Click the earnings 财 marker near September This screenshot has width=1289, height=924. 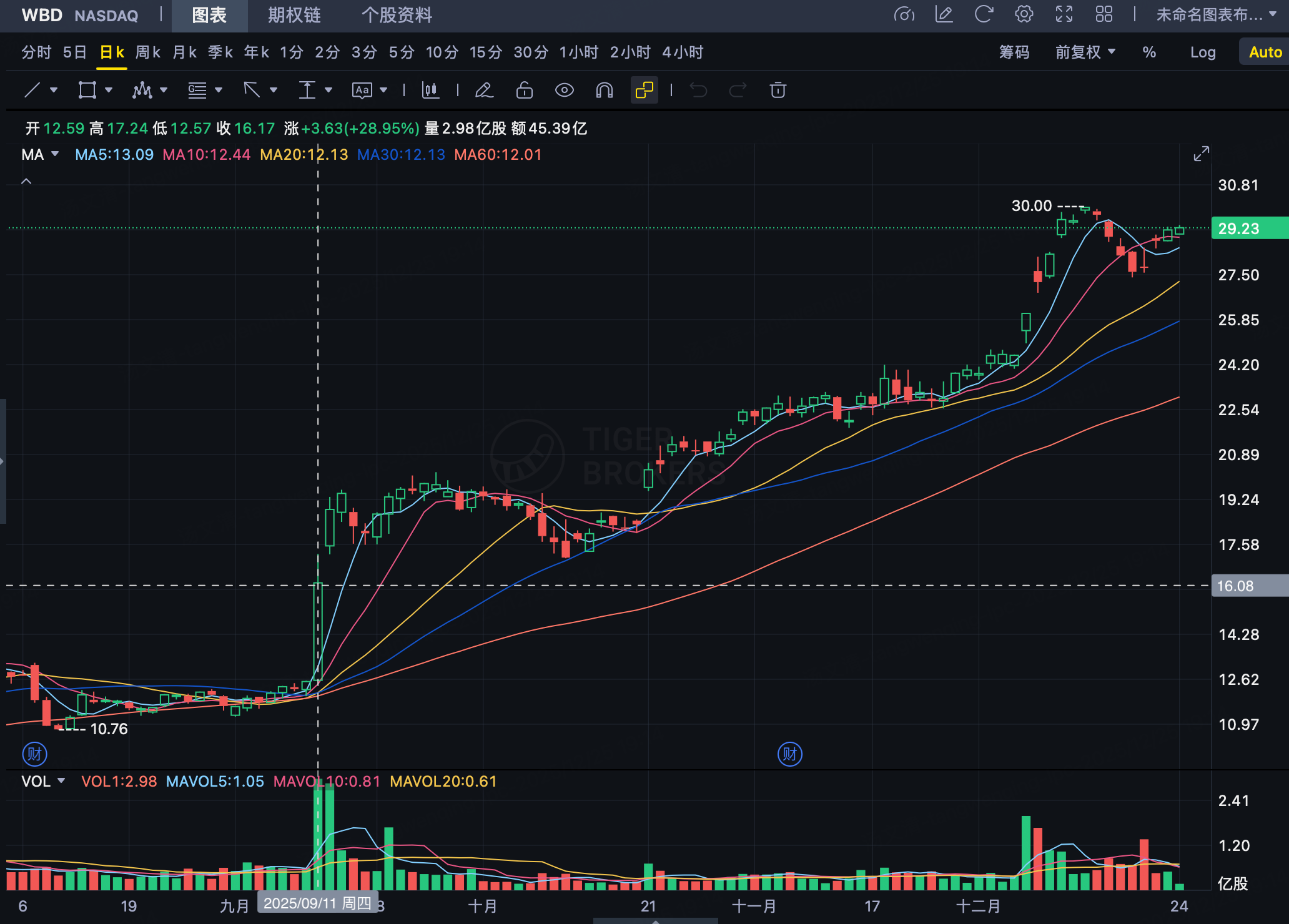click(35, 754)
